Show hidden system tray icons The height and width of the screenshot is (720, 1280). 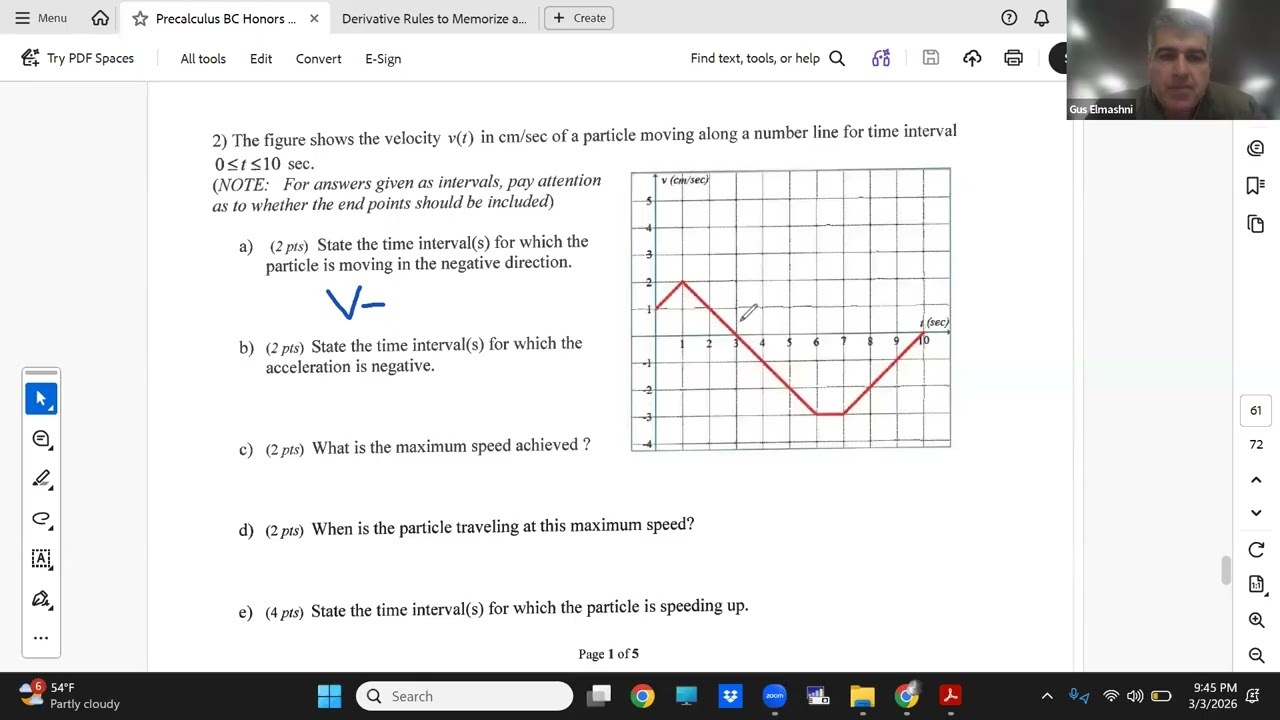pyautogui.click(x=1047, y=696)
